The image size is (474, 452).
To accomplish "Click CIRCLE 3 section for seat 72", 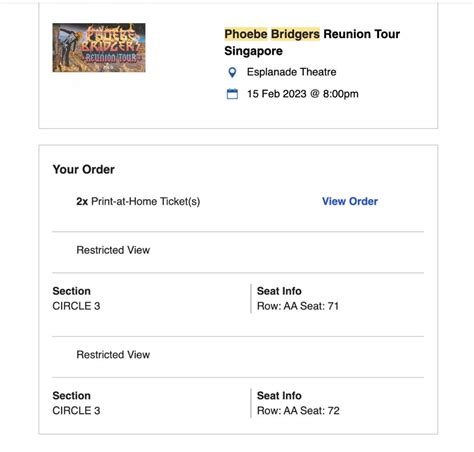I will tap(76, 411).
